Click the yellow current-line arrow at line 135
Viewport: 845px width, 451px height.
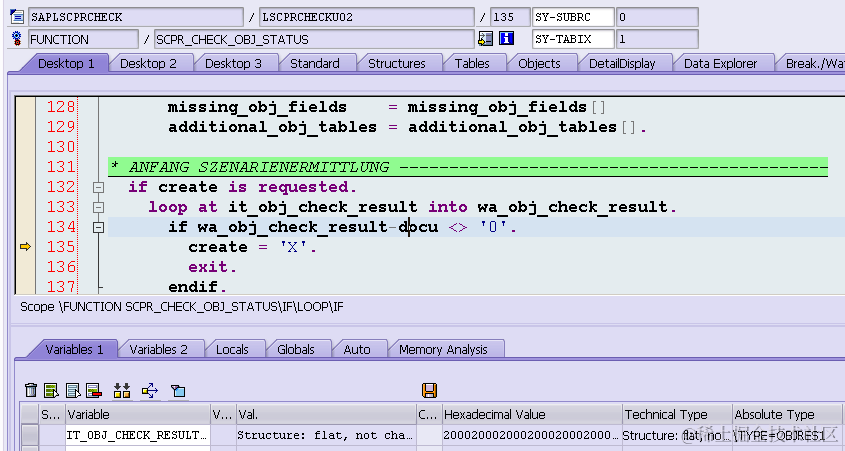[25, 247]
